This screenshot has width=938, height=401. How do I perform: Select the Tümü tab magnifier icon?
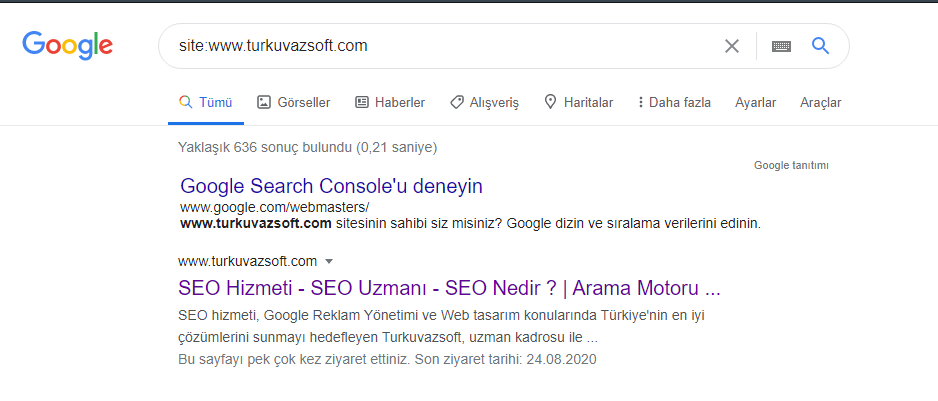(185, 102)
